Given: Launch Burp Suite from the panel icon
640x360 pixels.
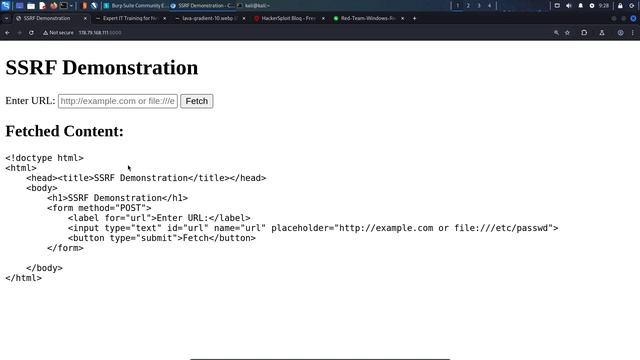Looking at the screenshot, I should point(84,6).
